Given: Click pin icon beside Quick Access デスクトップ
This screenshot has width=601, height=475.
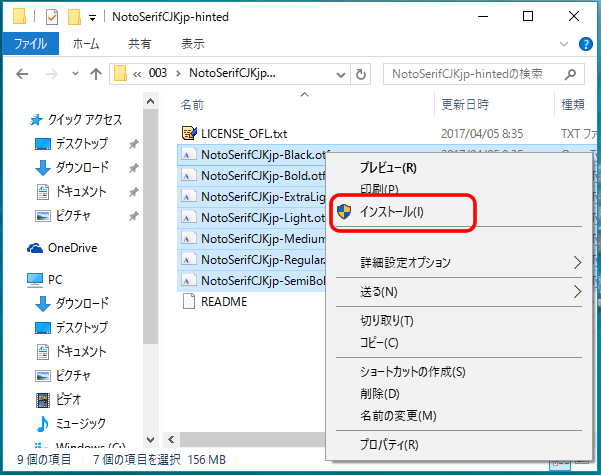Looking at the screenshot, I should [x=133, y=144].
